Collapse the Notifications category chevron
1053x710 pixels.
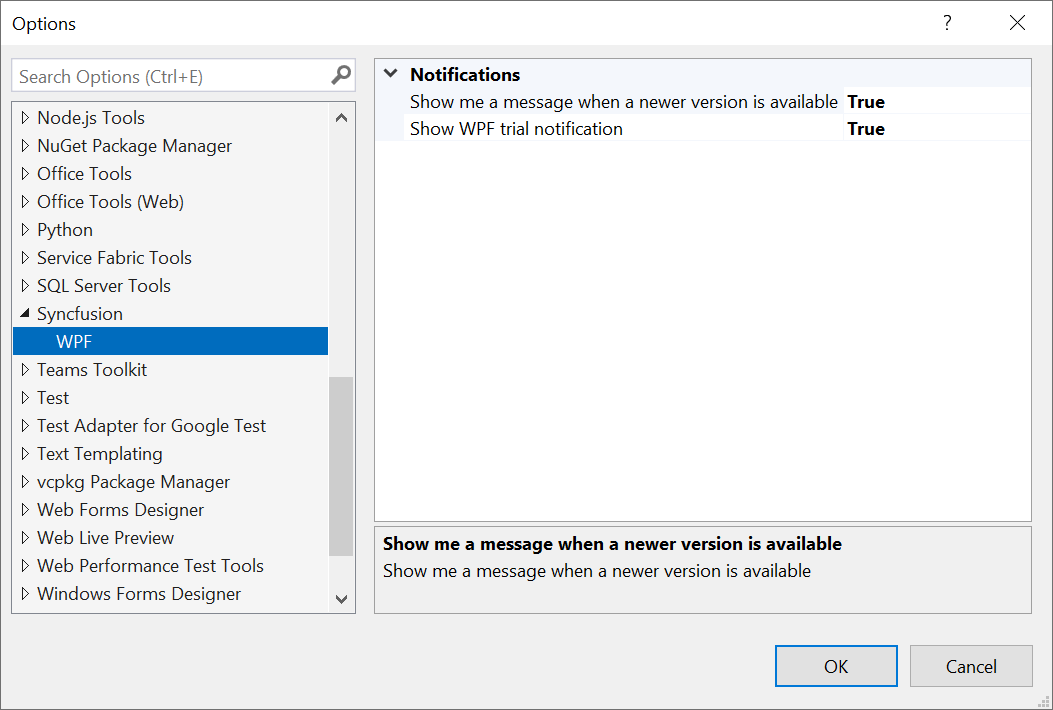pos(390,74)
